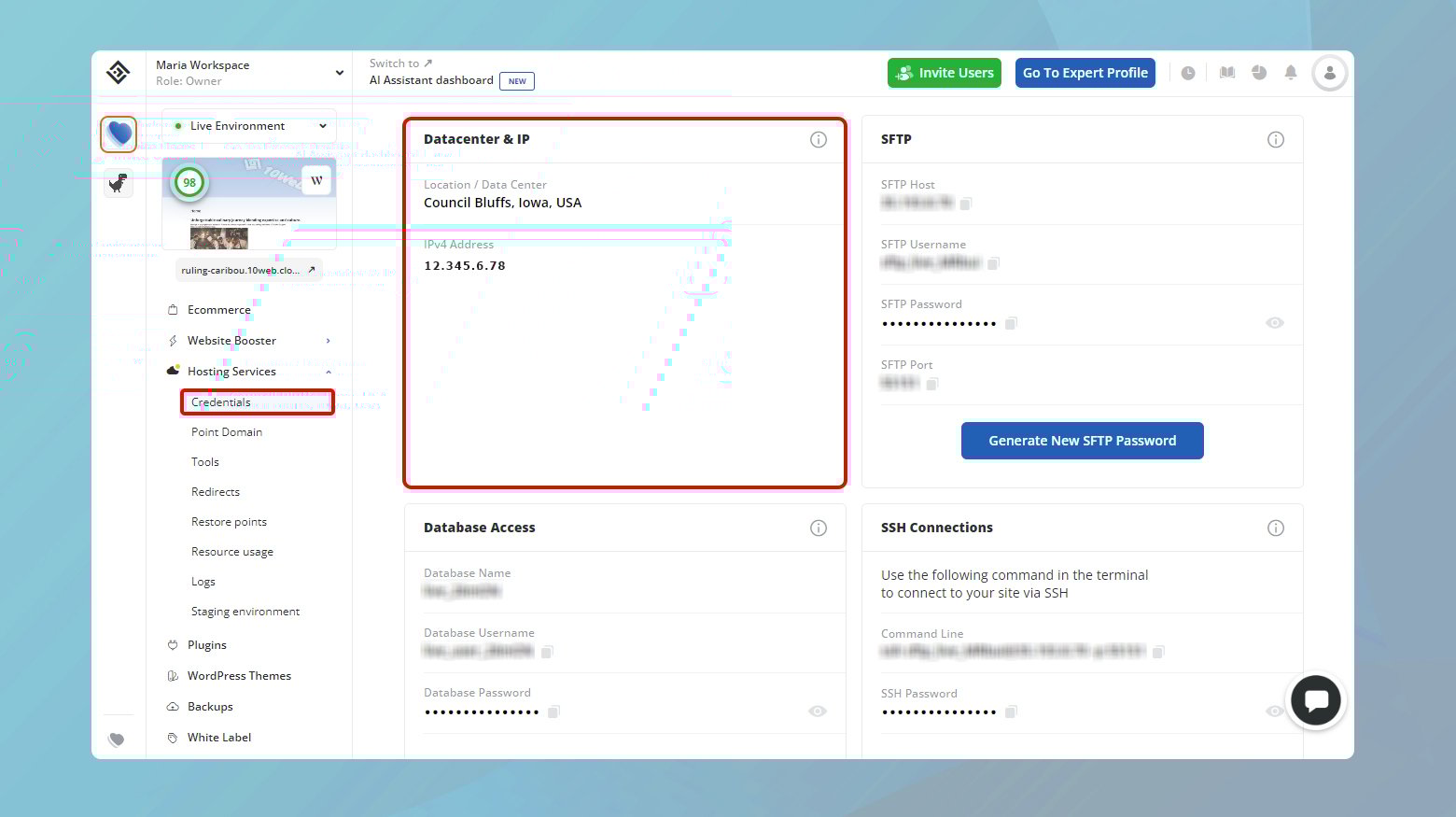Image resolution: width=1456 pixels, height=817 pixels.
Task: Copy the SFTP Password value
Action: click(x=1011, y=323)
